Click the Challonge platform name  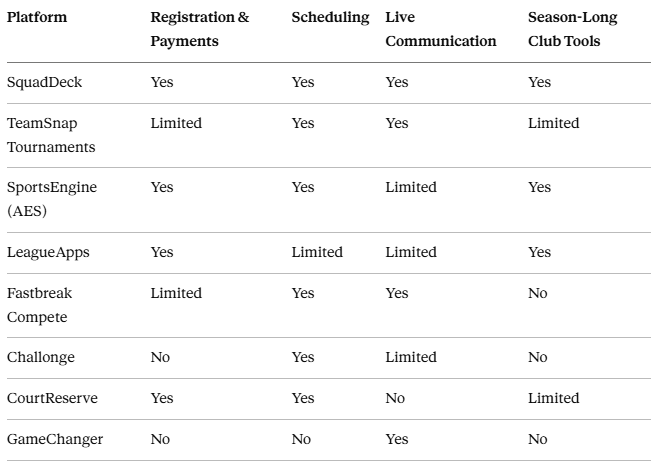41,357
